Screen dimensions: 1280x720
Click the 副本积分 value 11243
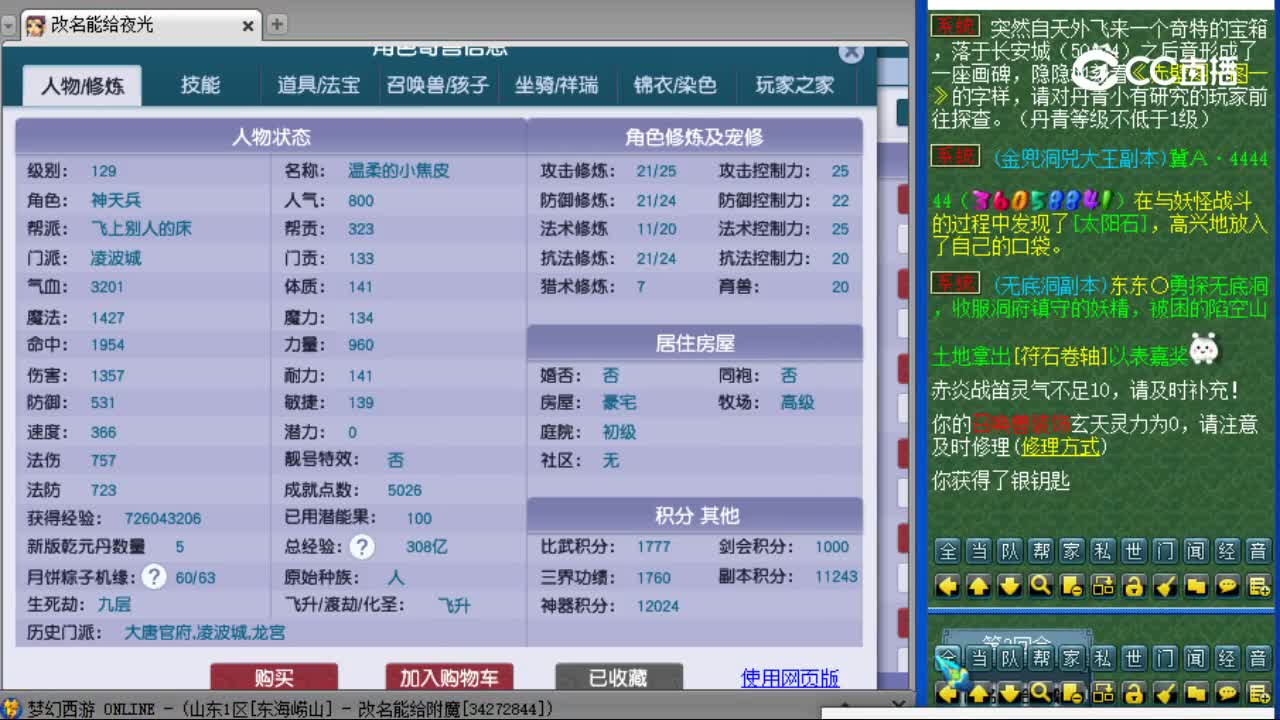click(x=836, y=576)
